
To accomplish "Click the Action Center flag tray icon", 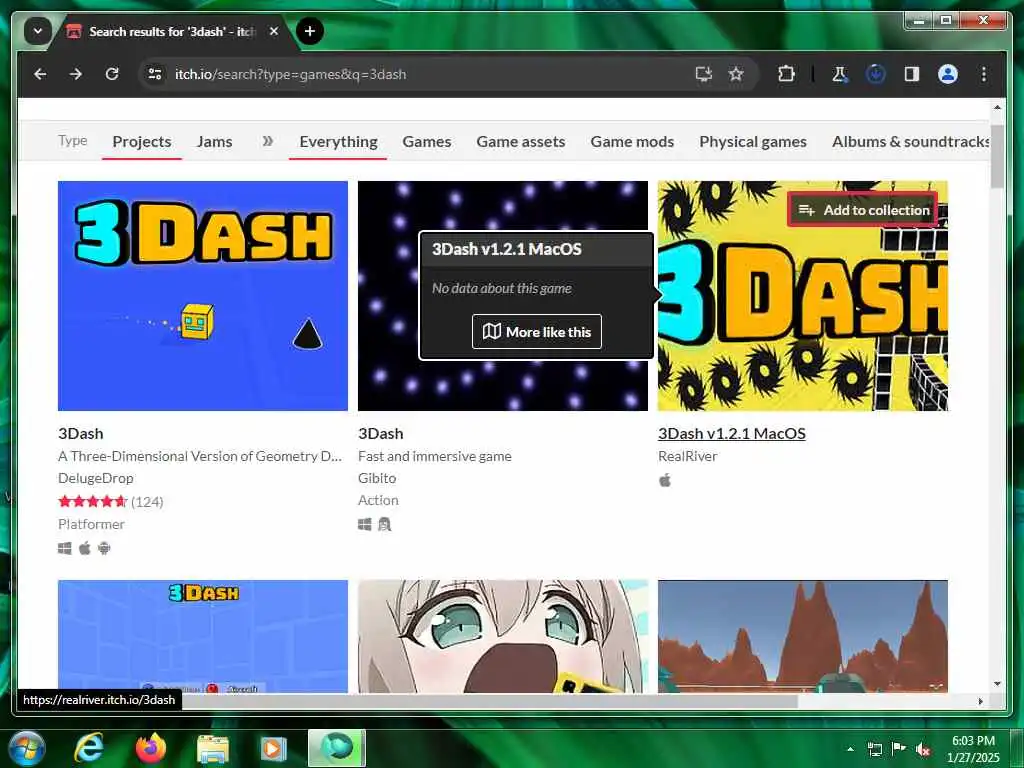I will (x=899, y=749).
